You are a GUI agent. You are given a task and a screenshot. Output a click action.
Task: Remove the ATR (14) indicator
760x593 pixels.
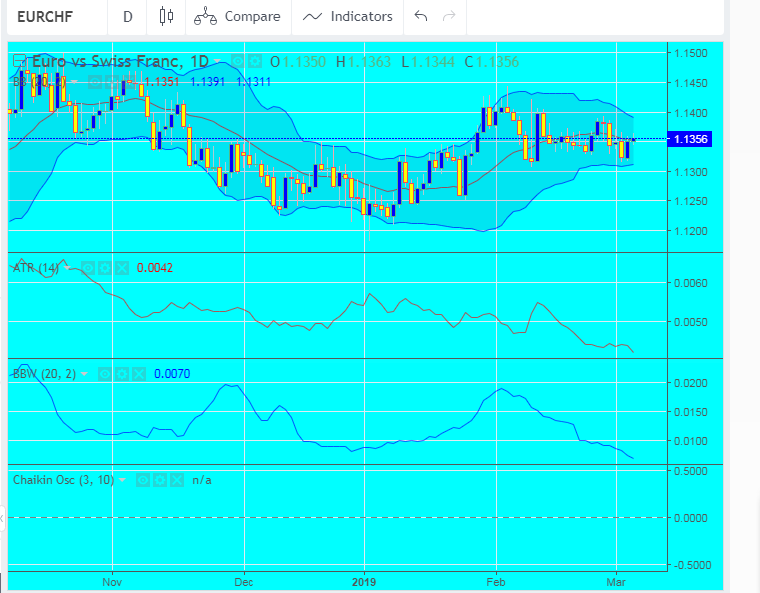pyautogui.click(x=121, y=268)
